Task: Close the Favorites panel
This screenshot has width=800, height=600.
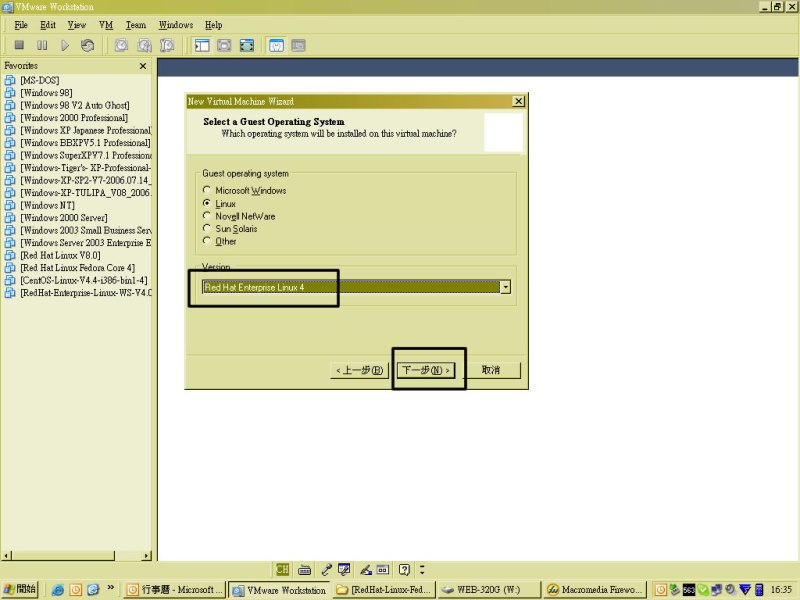Action: [x=143, y=66]
